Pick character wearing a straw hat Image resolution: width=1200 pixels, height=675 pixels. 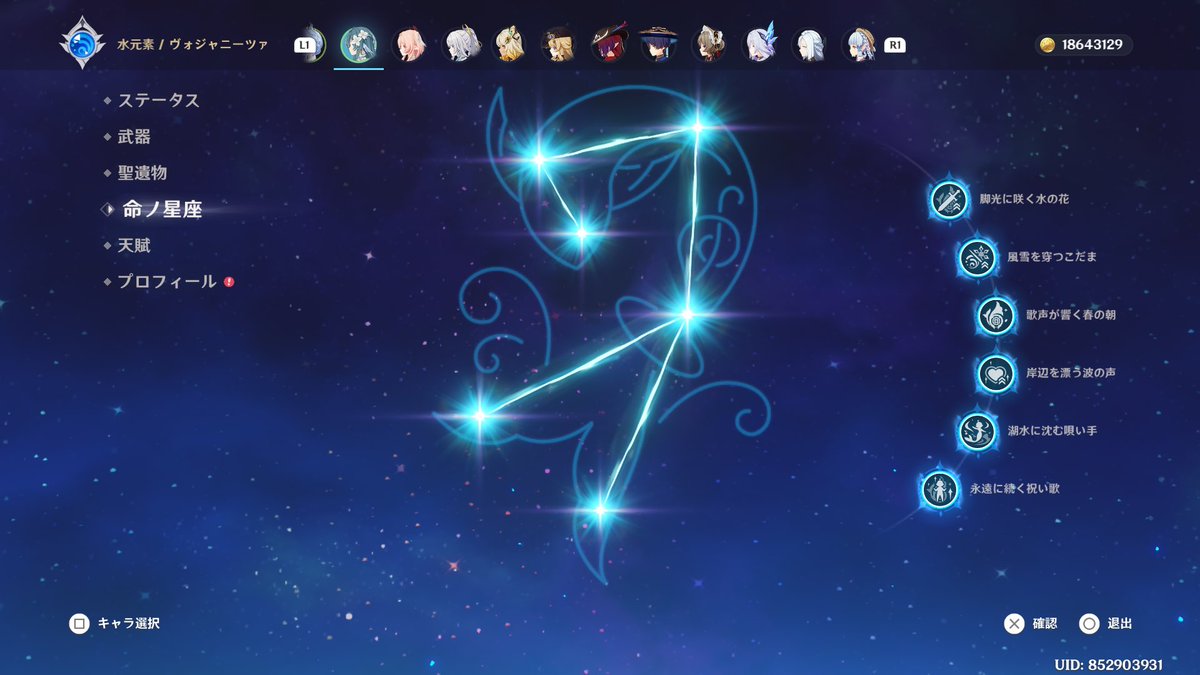860,44
